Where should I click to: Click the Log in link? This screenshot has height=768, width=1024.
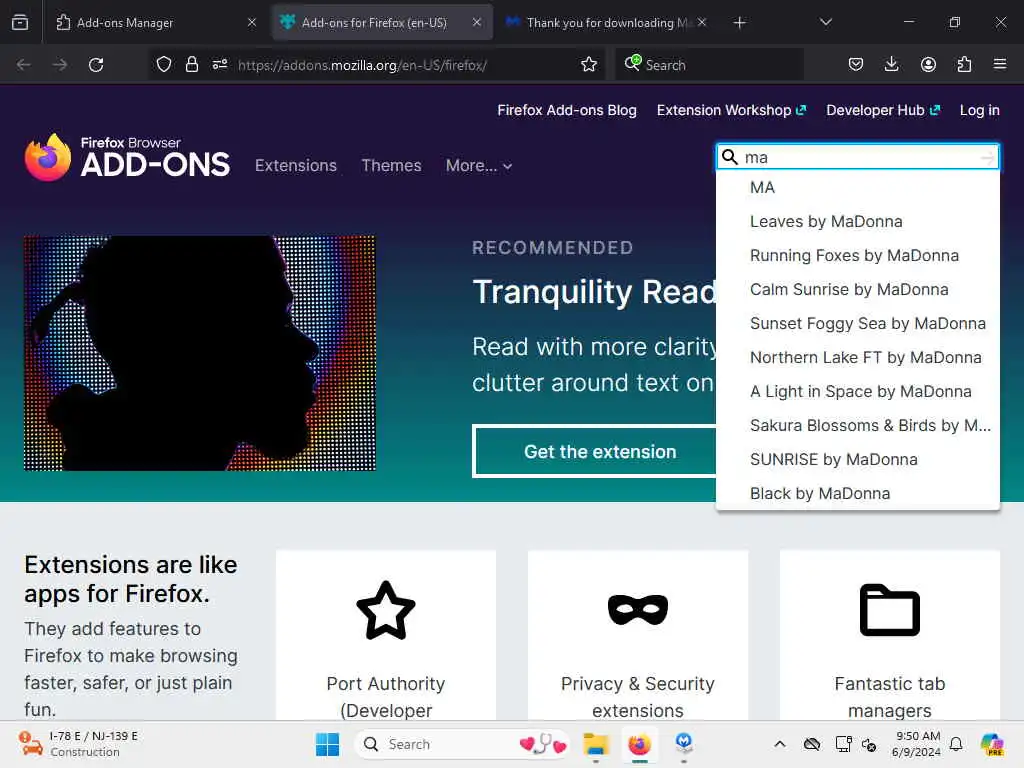coord(979,110)
